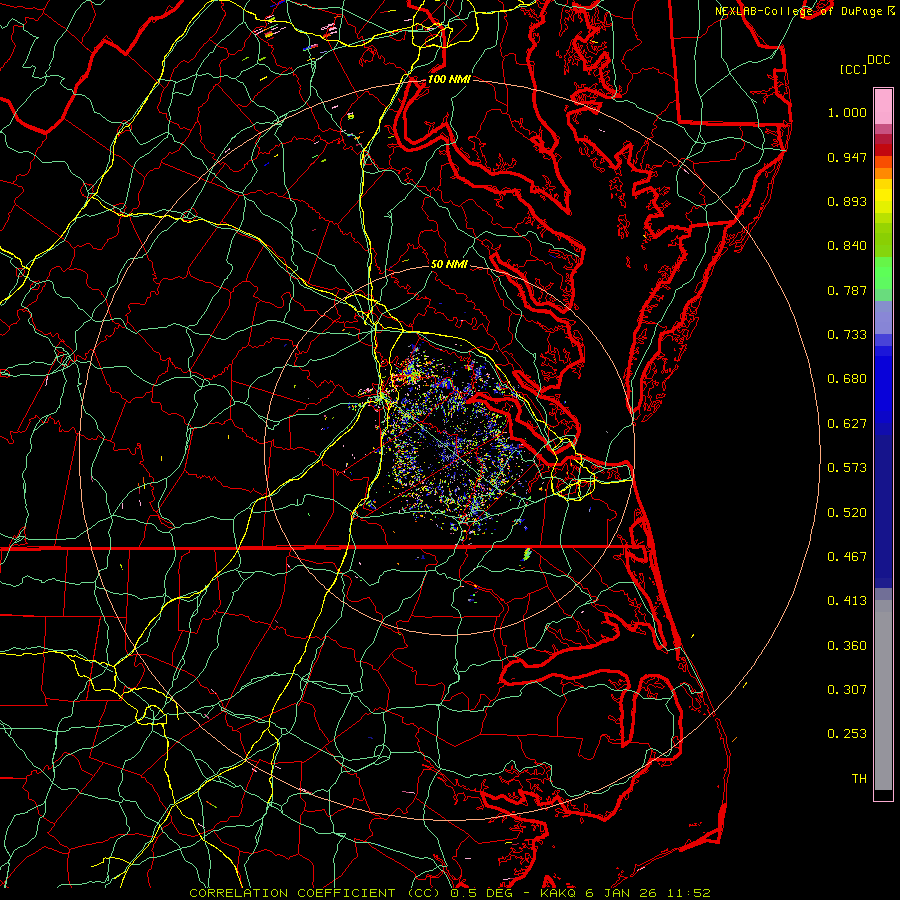
Task: Click the 0.893 legend value
Action: [x=847, y=201]
